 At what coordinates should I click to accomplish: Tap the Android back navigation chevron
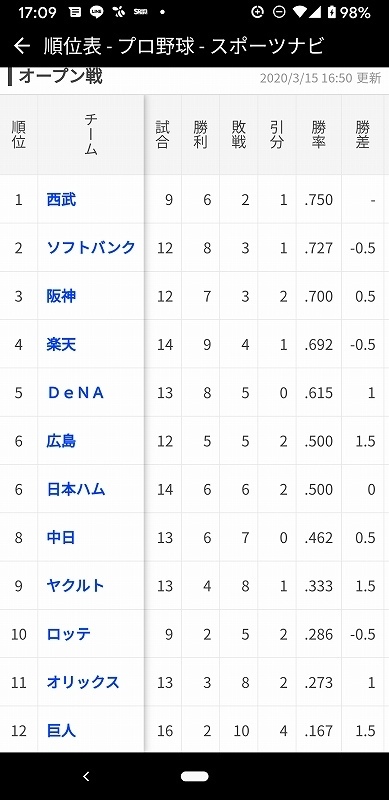click(86, 777)
